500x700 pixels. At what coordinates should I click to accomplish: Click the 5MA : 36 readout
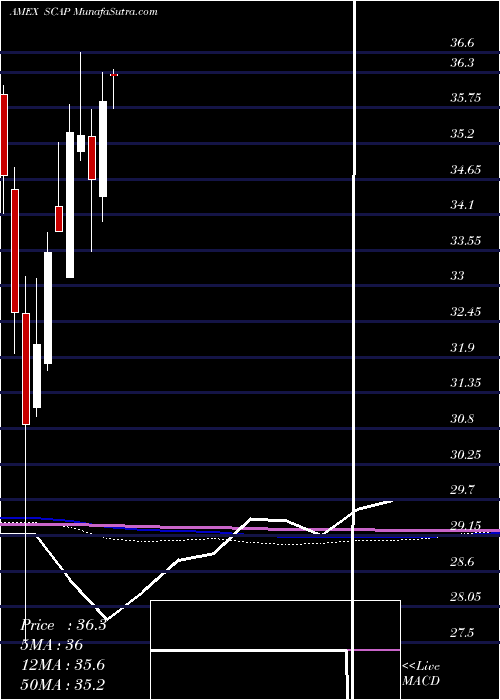(52, 645)
